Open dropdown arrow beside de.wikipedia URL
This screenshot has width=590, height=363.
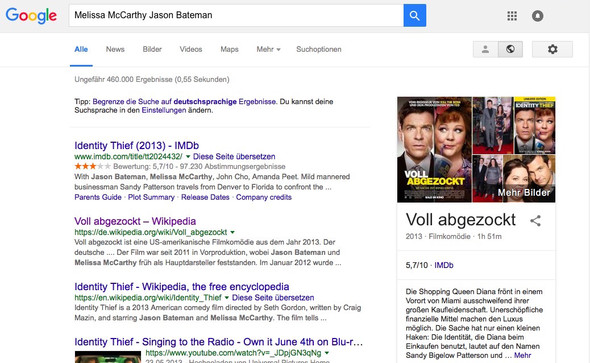[x=232, y=232]
